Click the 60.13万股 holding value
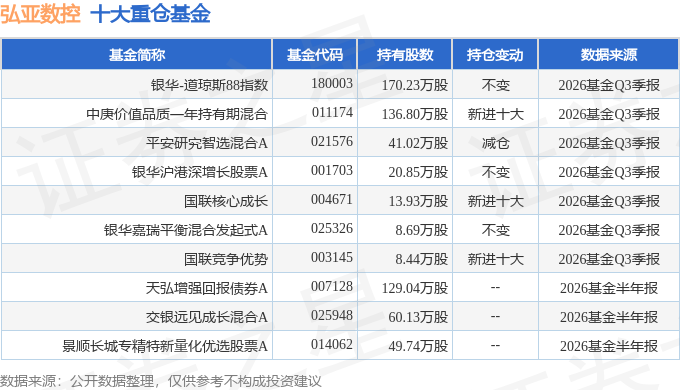Viewport: 680px width, 390px height. pos(418,318)
